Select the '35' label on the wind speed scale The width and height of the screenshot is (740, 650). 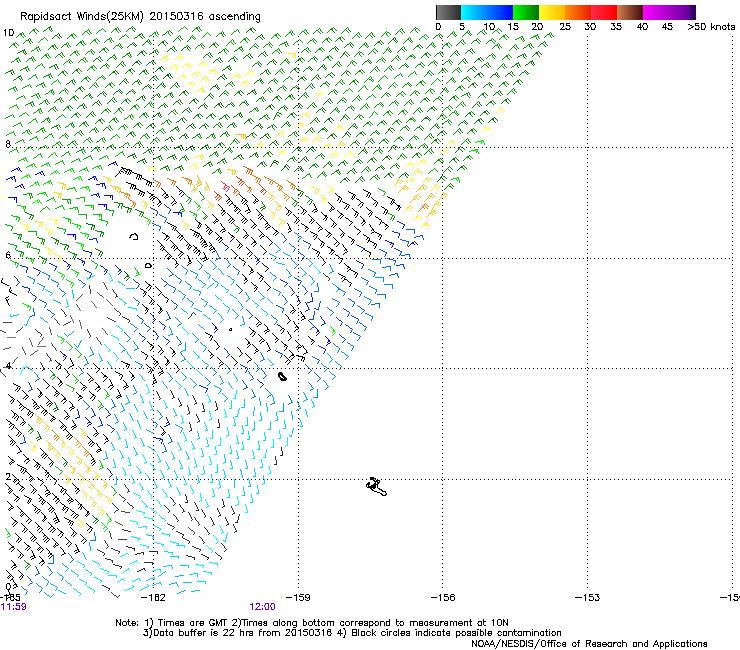[x=616, y=27]
